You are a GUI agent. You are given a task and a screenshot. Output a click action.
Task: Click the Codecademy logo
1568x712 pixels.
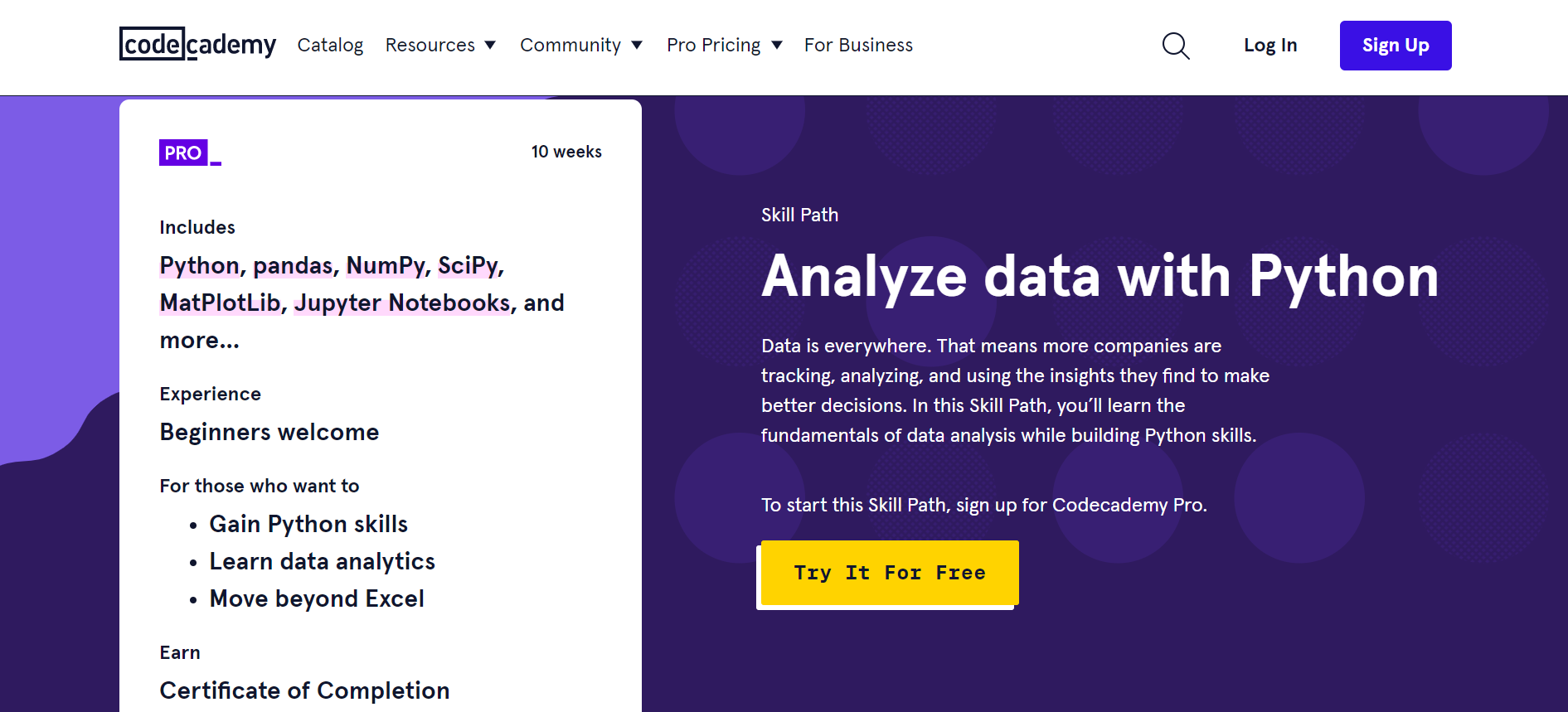point(197,45)
